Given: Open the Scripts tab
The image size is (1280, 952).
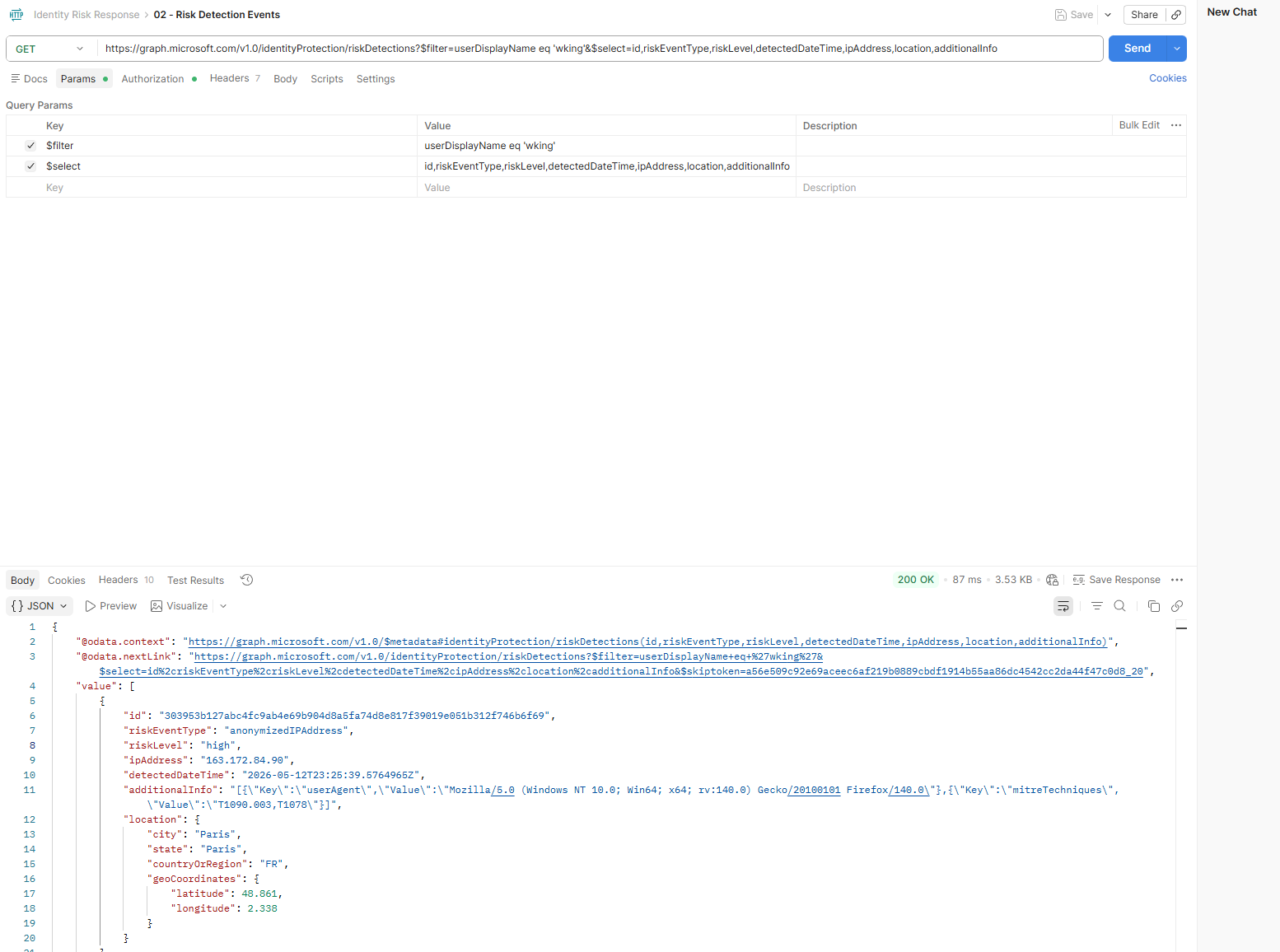Looking at the screenshot, I should [326, 79].
